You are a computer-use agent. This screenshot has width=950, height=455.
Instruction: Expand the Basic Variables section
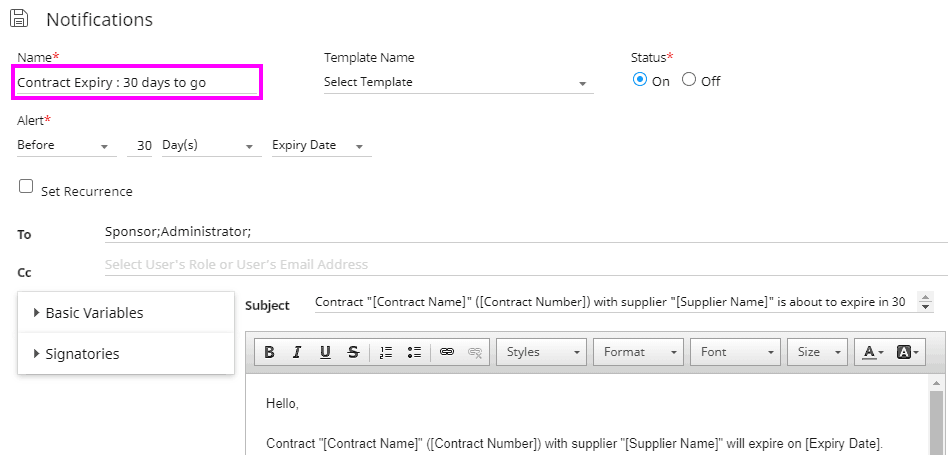(x=125, y=313)
